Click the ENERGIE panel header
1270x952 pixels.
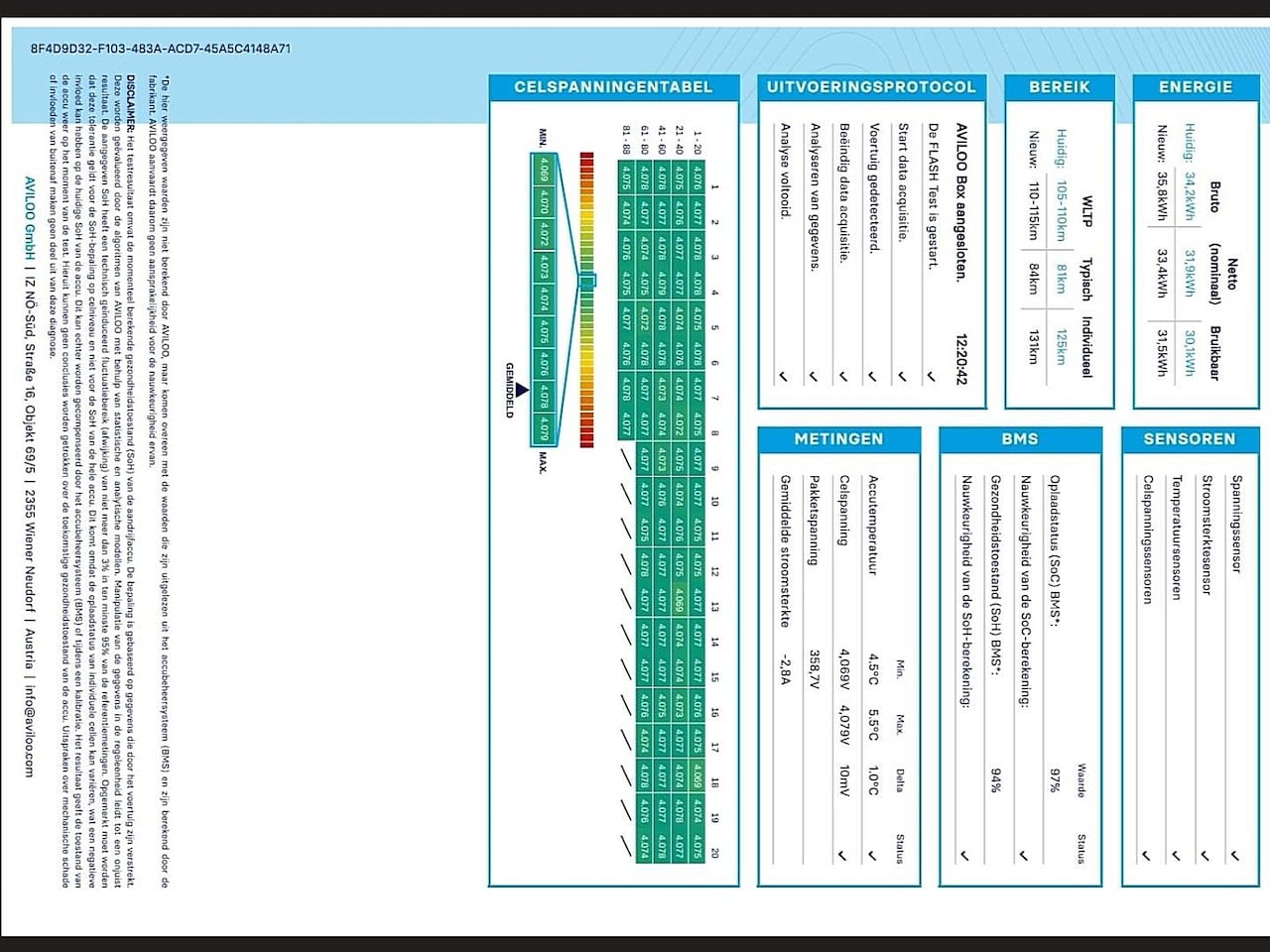point(1195,87)
